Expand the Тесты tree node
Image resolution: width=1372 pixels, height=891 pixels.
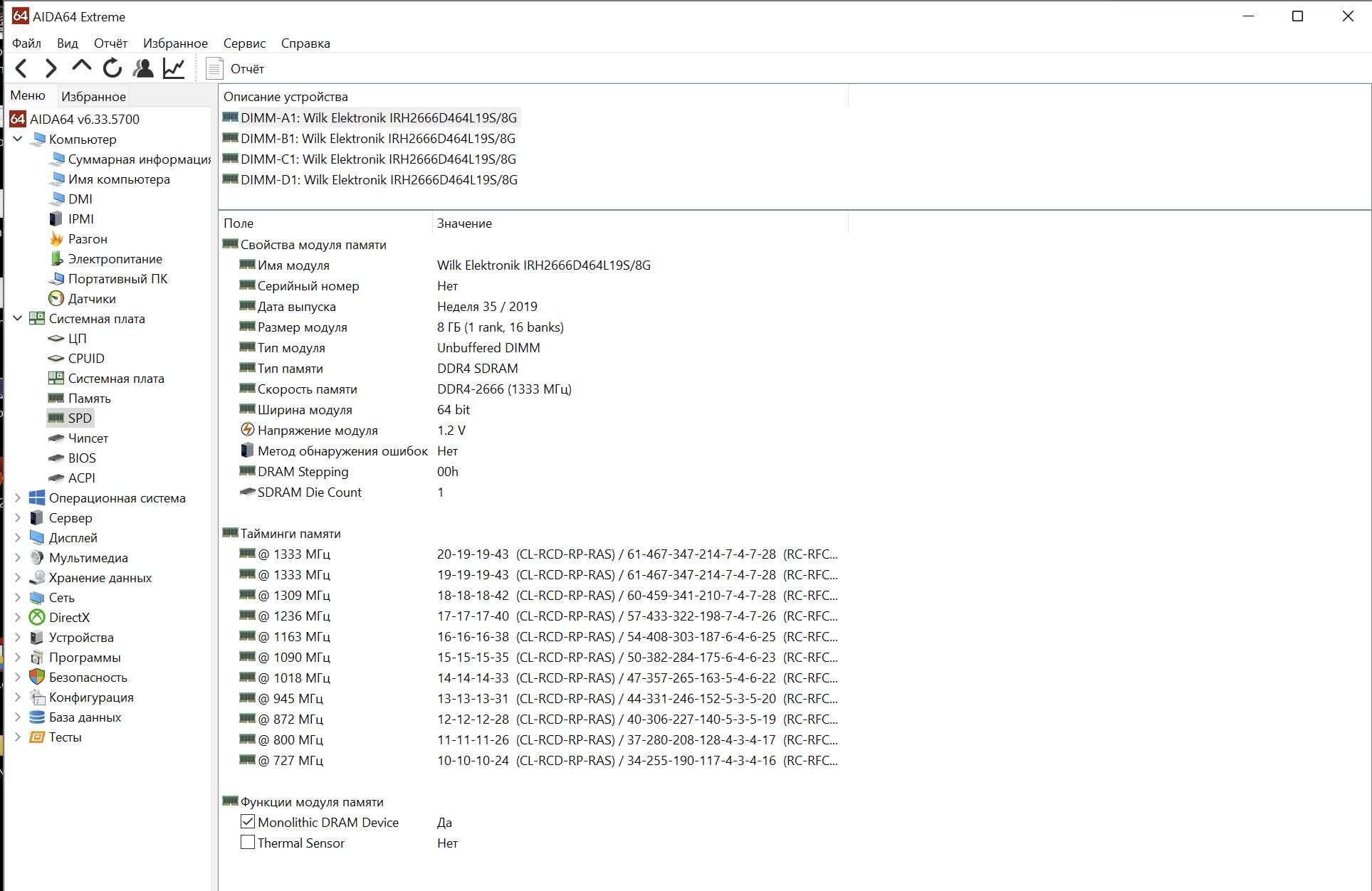[x=18, y=737]
